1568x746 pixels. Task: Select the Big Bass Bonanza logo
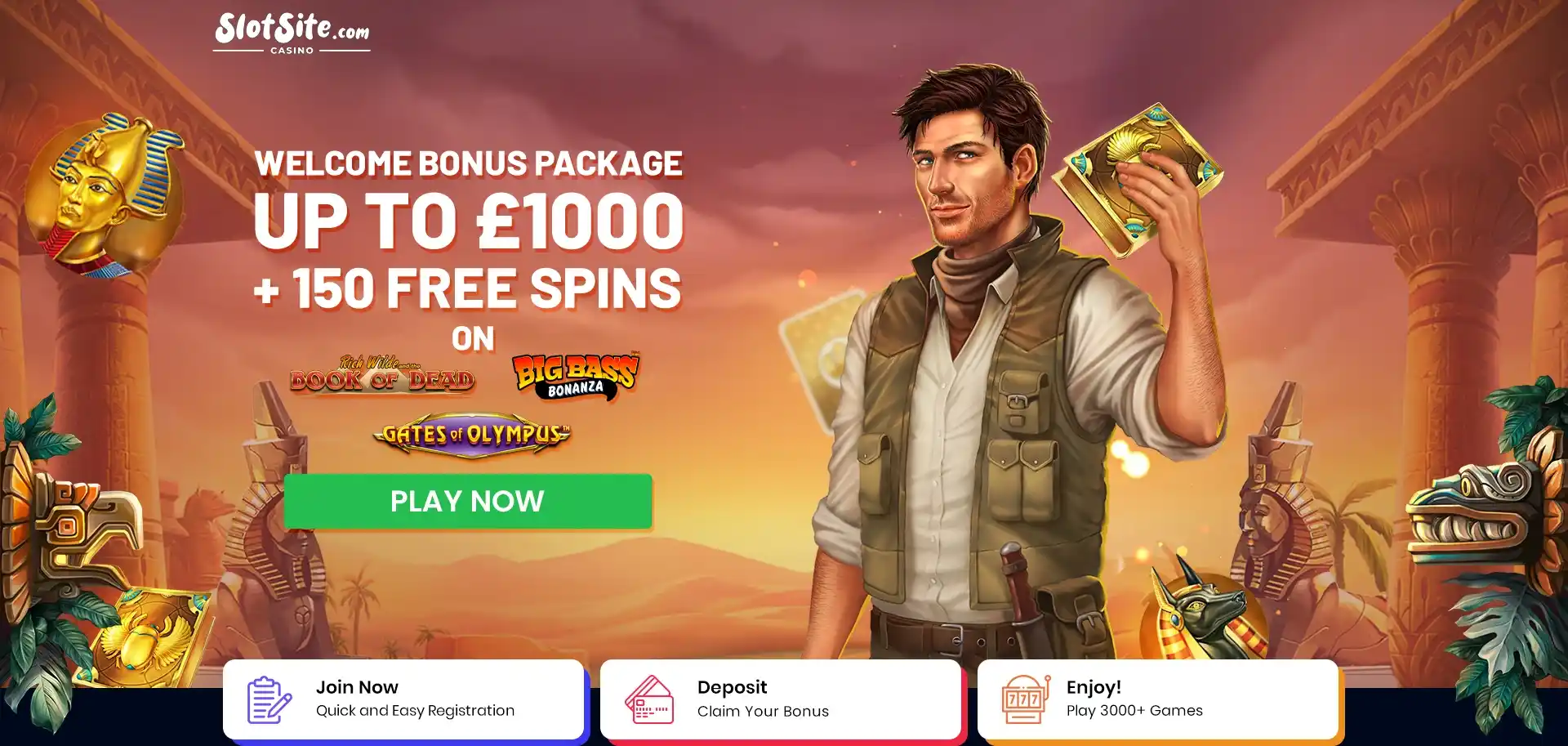pyautogui.click(x=576, y=377)
